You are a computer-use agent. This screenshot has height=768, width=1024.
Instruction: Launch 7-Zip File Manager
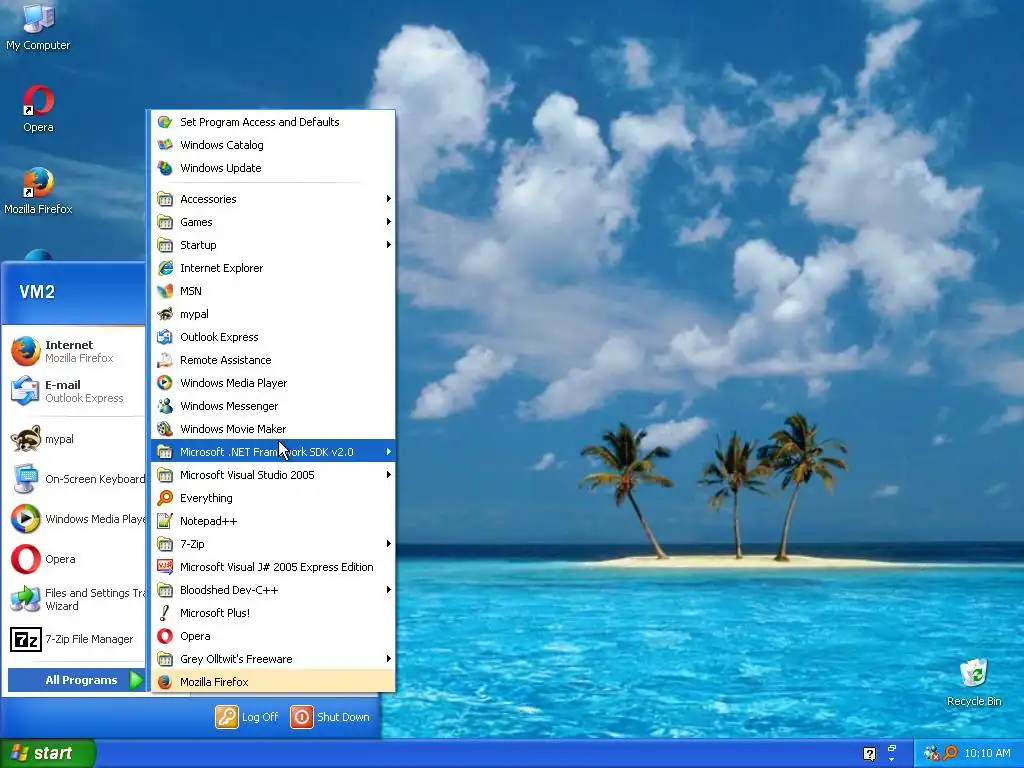tap(76, 639)
